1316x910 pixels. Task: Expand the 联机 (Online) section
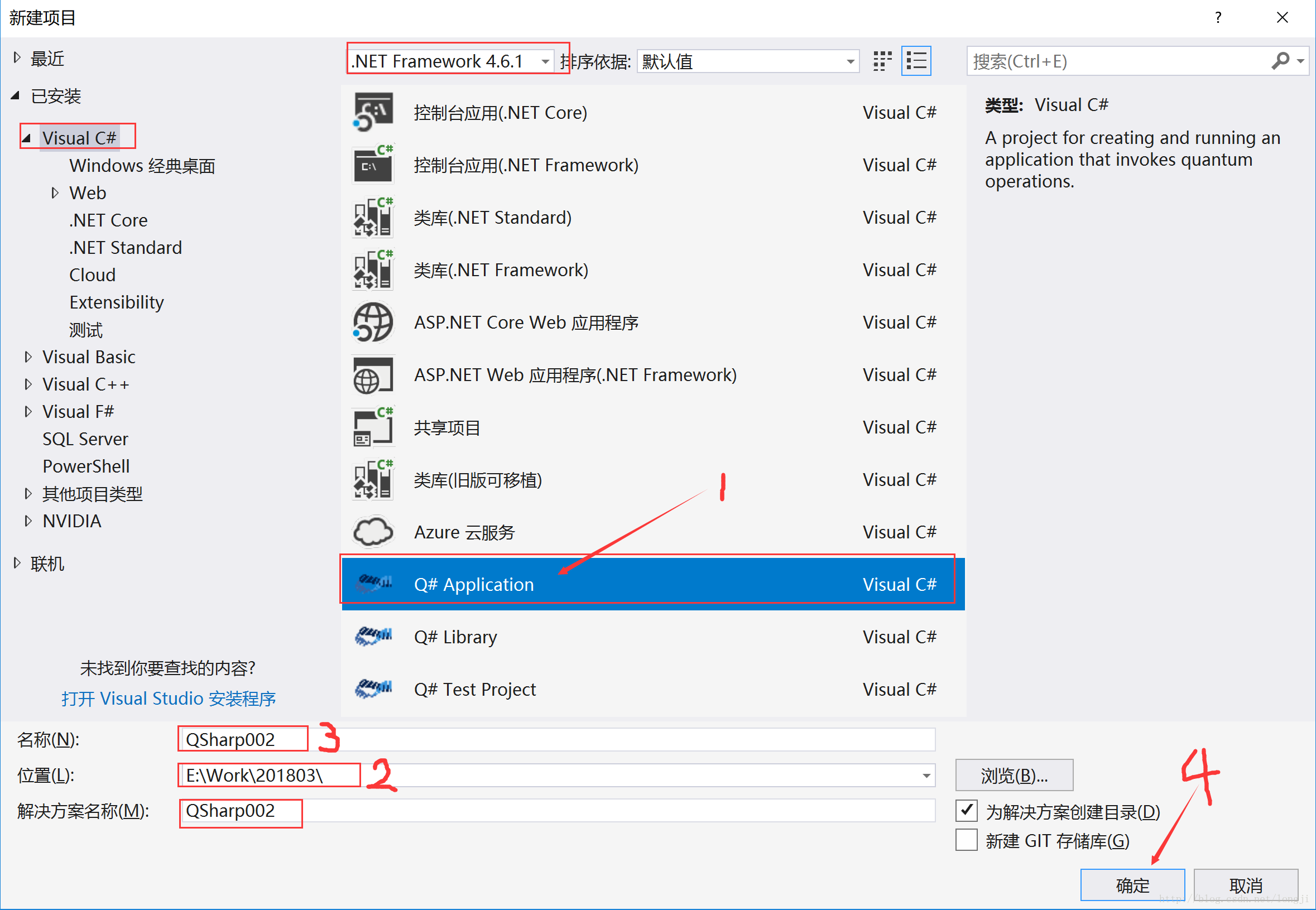click(17, 564)
